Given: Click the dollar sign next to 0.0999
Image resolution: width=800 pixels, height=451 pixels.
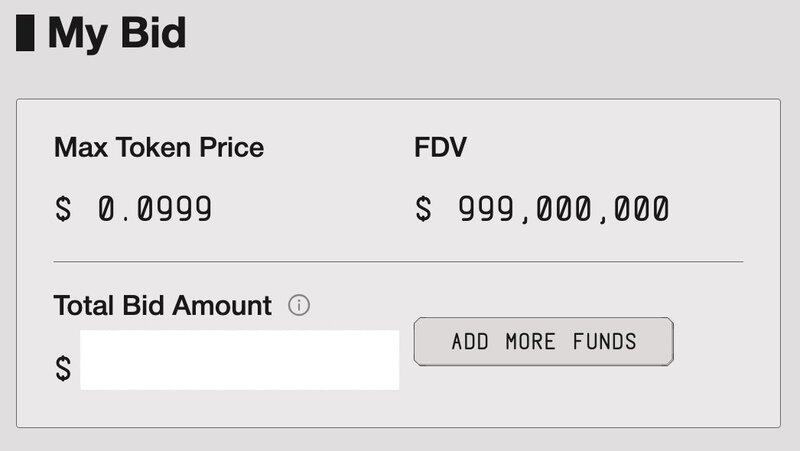Looking at the screenshot, I should 63,209.
